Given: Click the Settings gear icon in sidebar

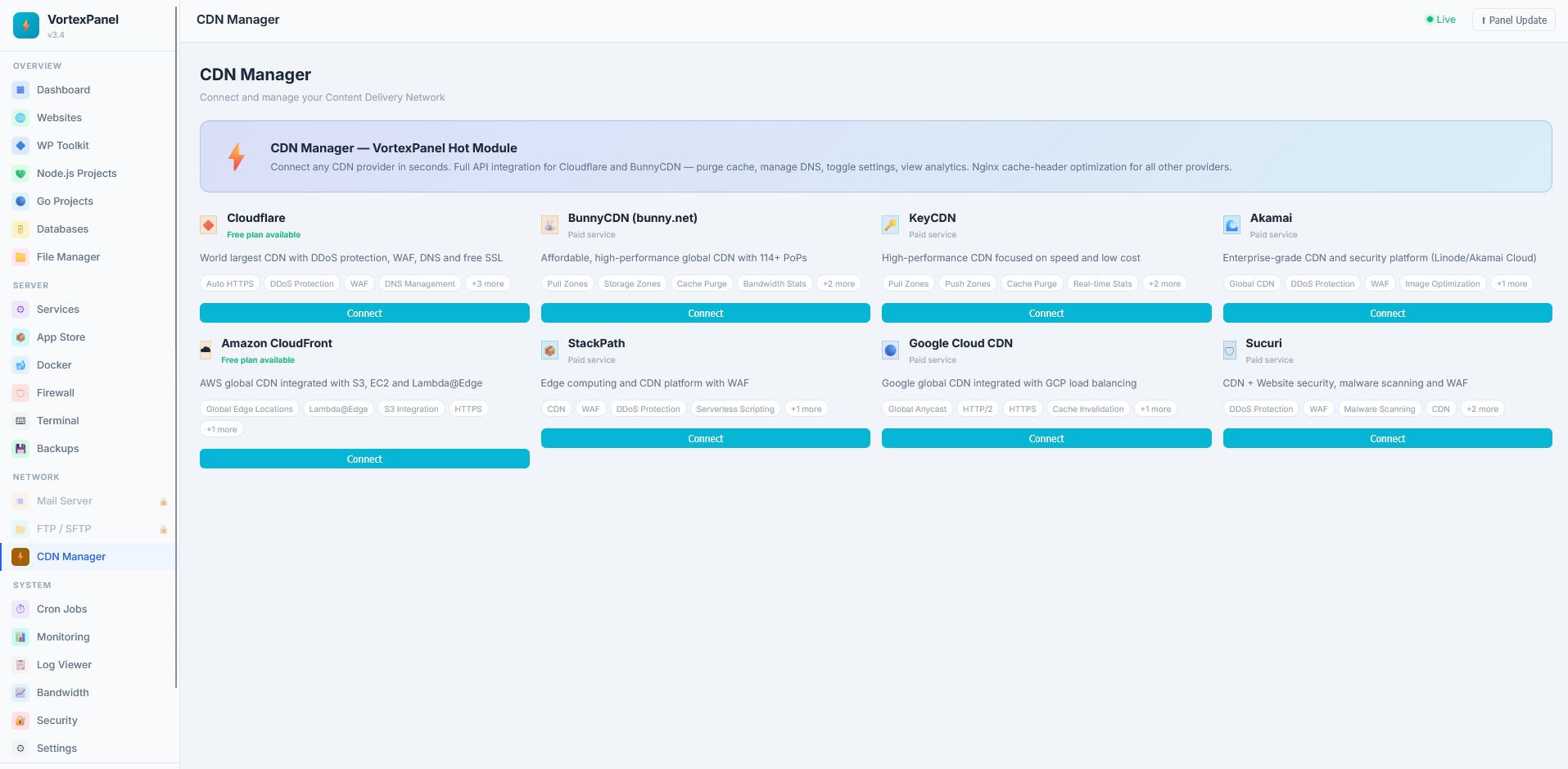Looking at the screenshot, I should [x=21, y=749].
